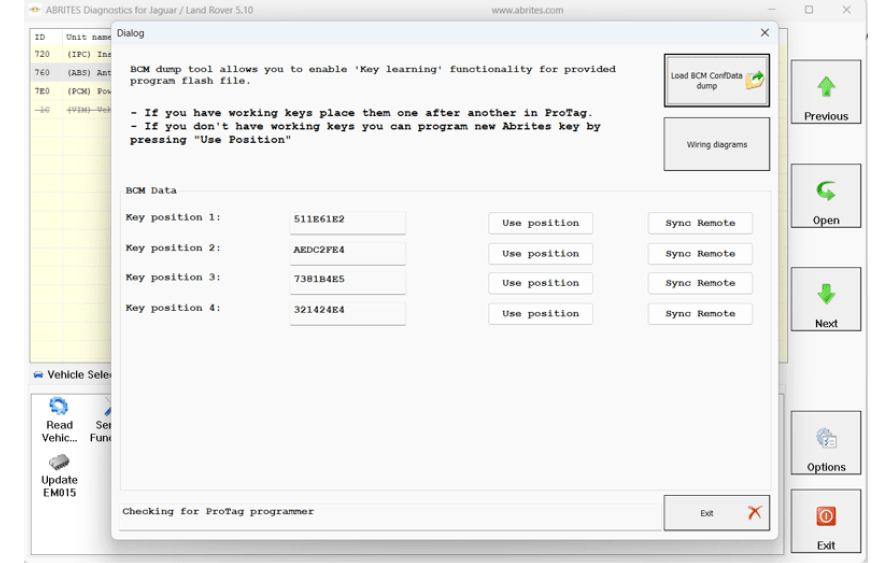Sync Remote for Key position 3
Image resolution: width=892 pixels, height=563 pixels.
coord(700,283)
